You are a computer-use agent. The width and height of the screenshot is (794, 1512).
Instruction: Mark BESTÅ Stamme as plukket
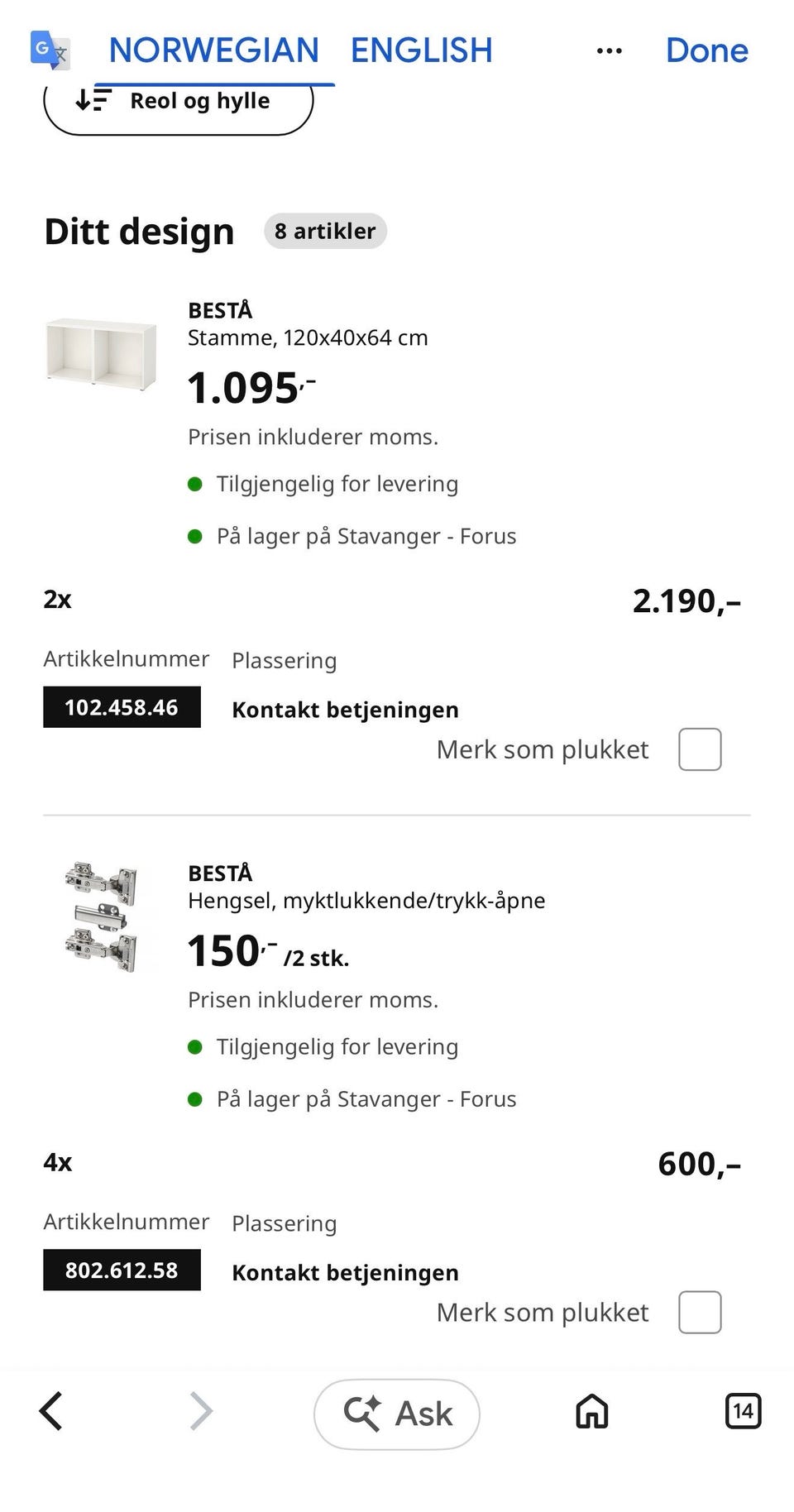[x=700, y=749]
